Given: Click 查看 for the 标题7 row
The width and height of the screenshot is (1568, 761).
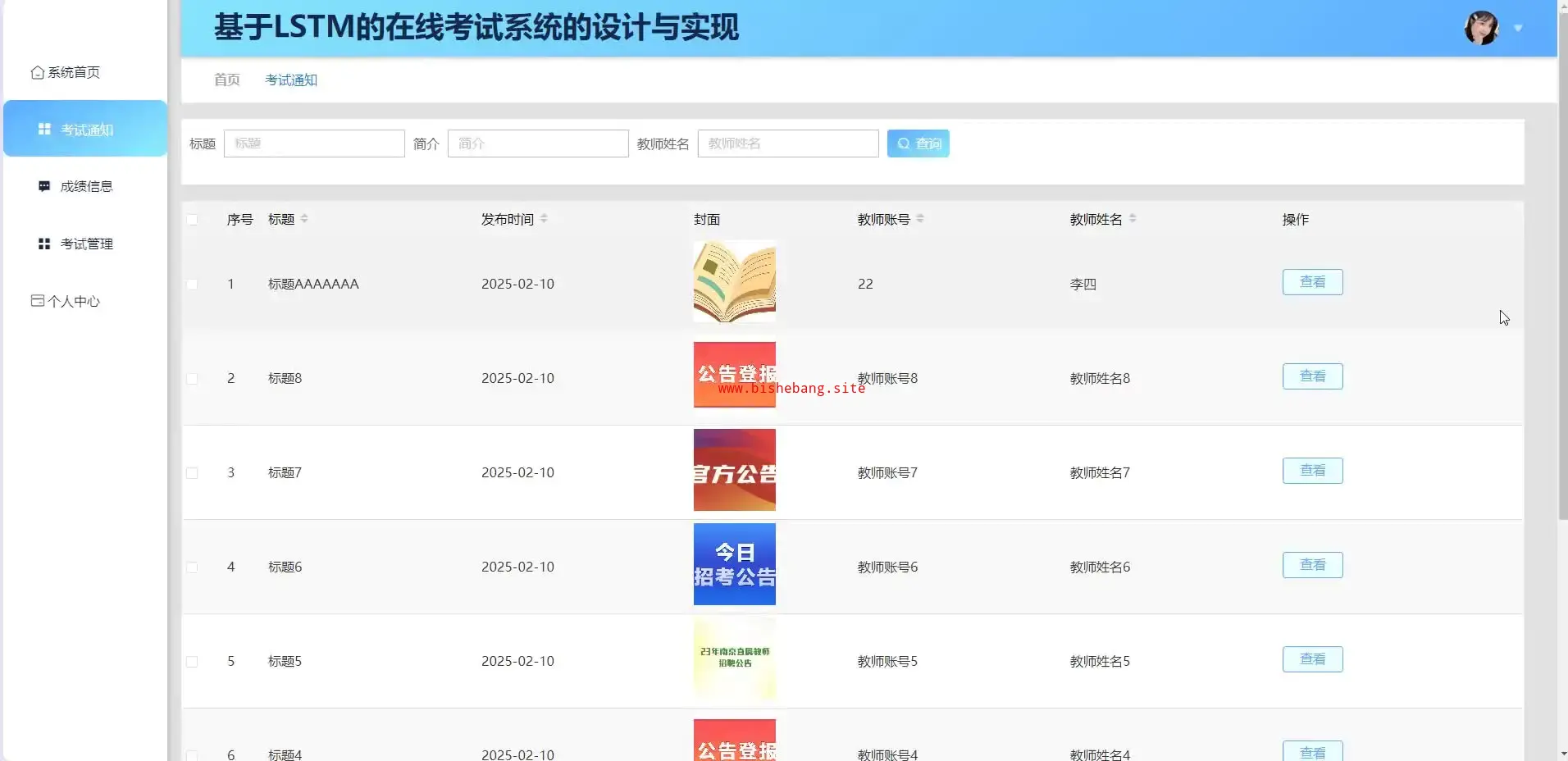Looking at the screenshot, I should 1313,471.
